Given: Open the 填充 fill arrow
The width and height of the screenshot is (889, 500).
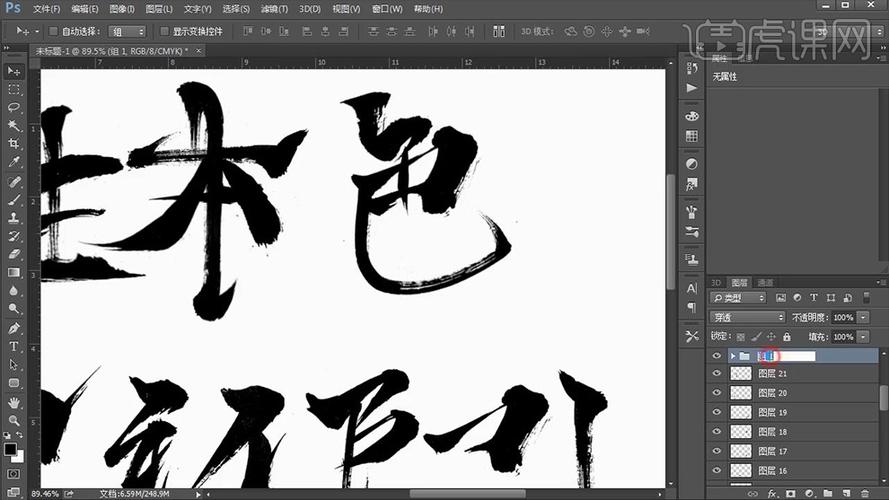Looking at the screenshot, I should [x=863, y=337].
